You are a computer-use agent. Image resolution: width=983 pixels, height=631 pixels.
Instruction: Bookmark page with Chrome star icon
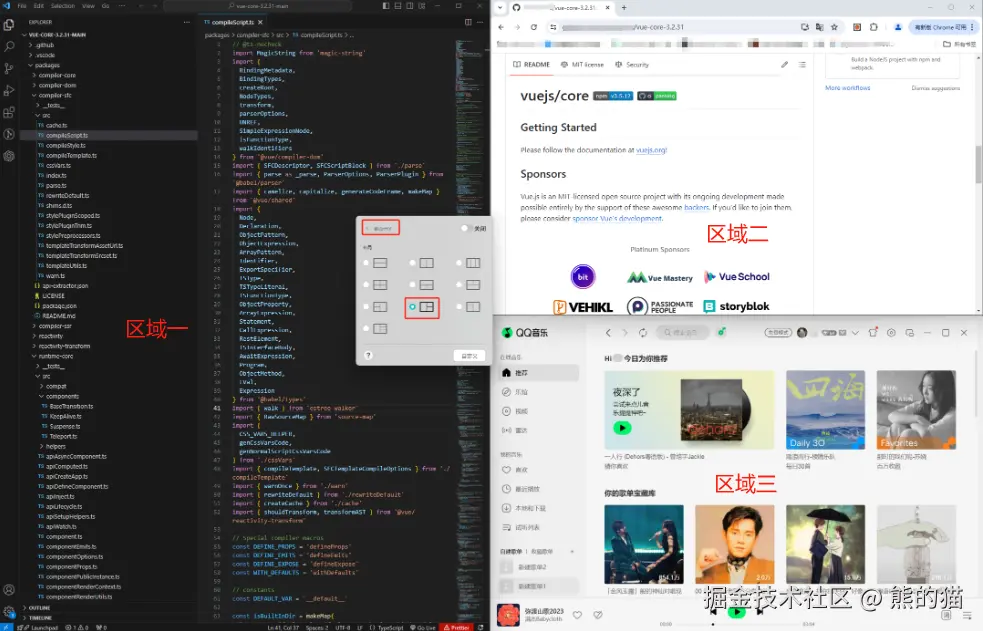click(x=834, y=27)
